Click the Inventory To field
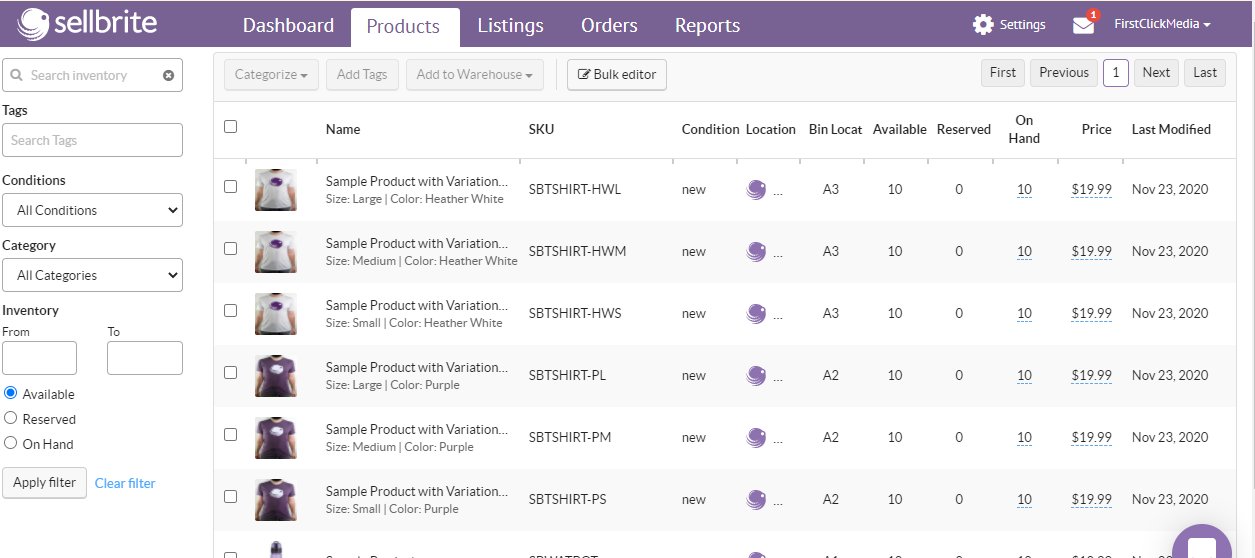The height and width of the screenshot is (558, 1255). coord(145,358)
